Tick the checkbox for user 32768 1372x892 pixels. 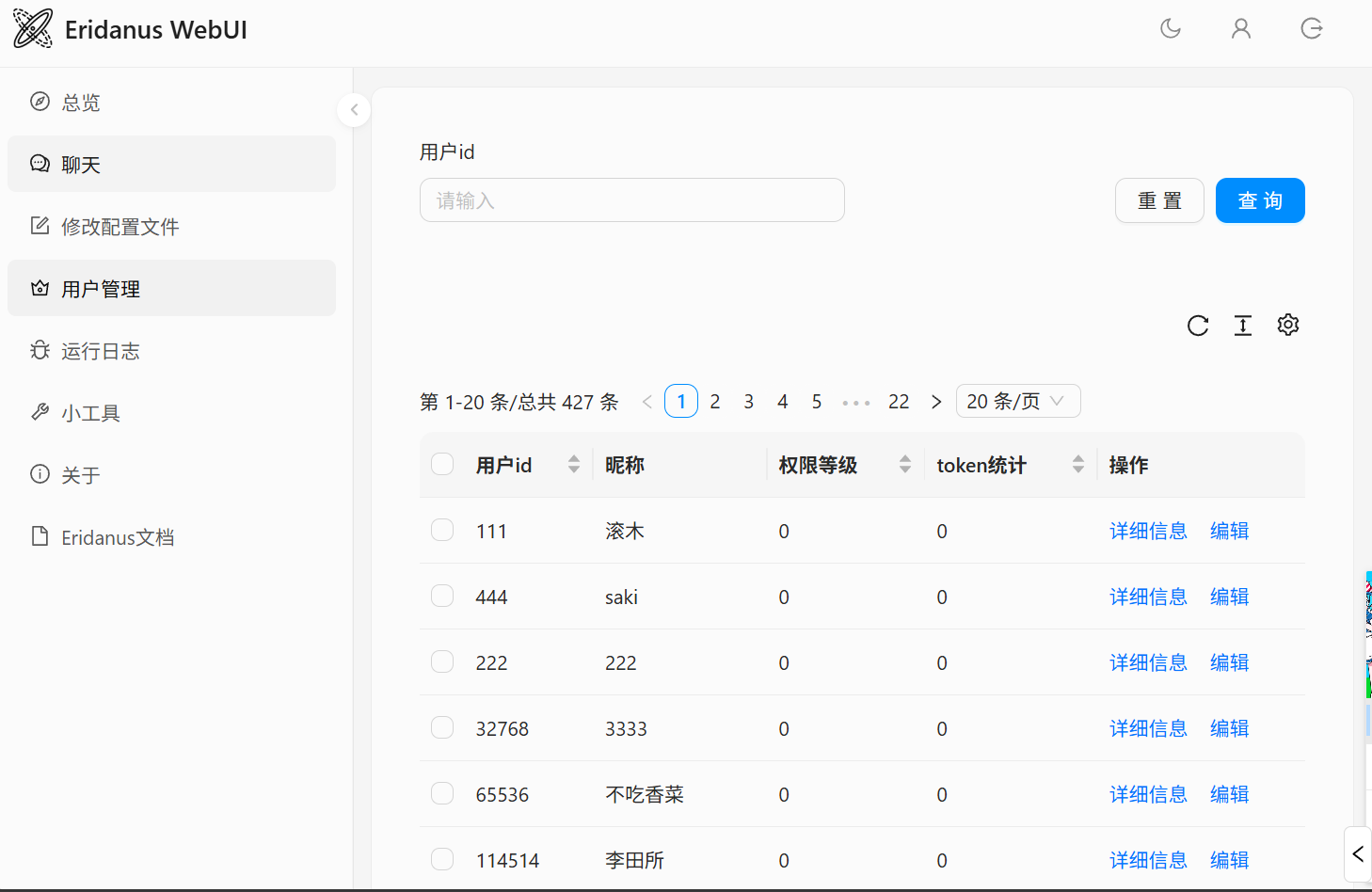click(x=442, y=728)
